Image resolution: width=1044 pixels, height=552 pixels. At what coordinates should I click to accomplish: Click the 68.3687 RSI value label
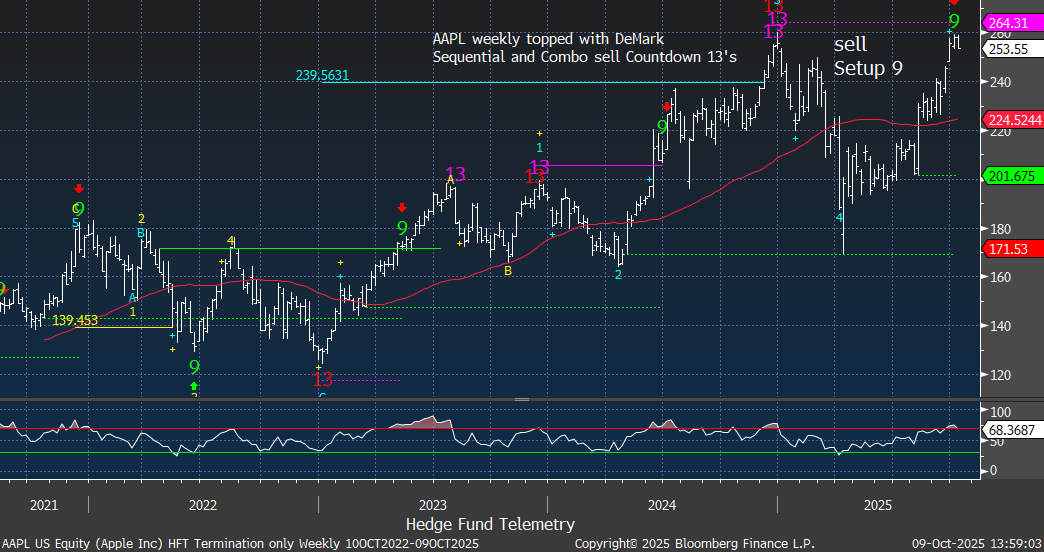point(1011,429)
